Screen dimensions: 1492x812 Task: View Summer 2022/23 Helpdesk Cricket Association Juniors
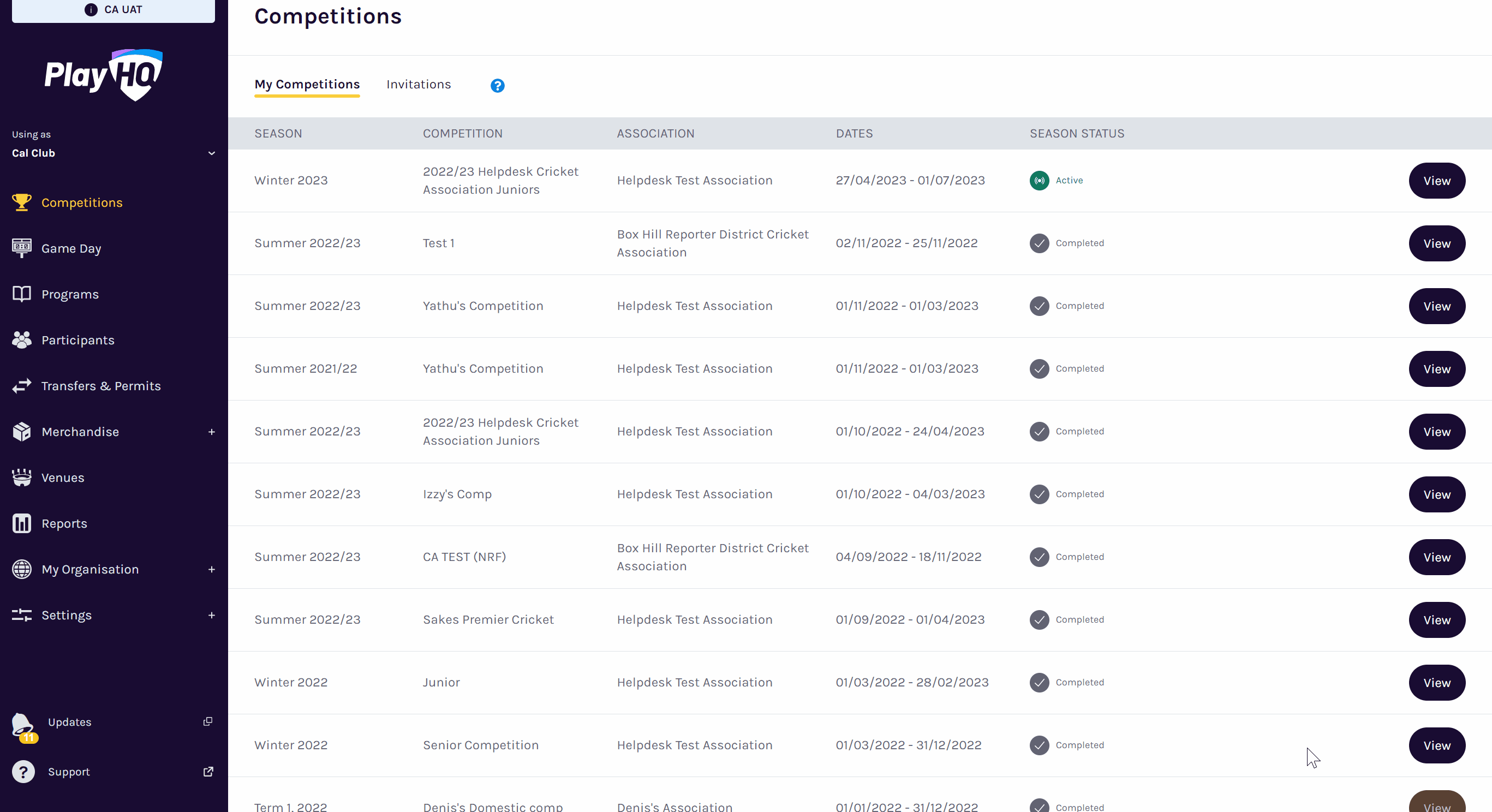(x=1437, y=432)
